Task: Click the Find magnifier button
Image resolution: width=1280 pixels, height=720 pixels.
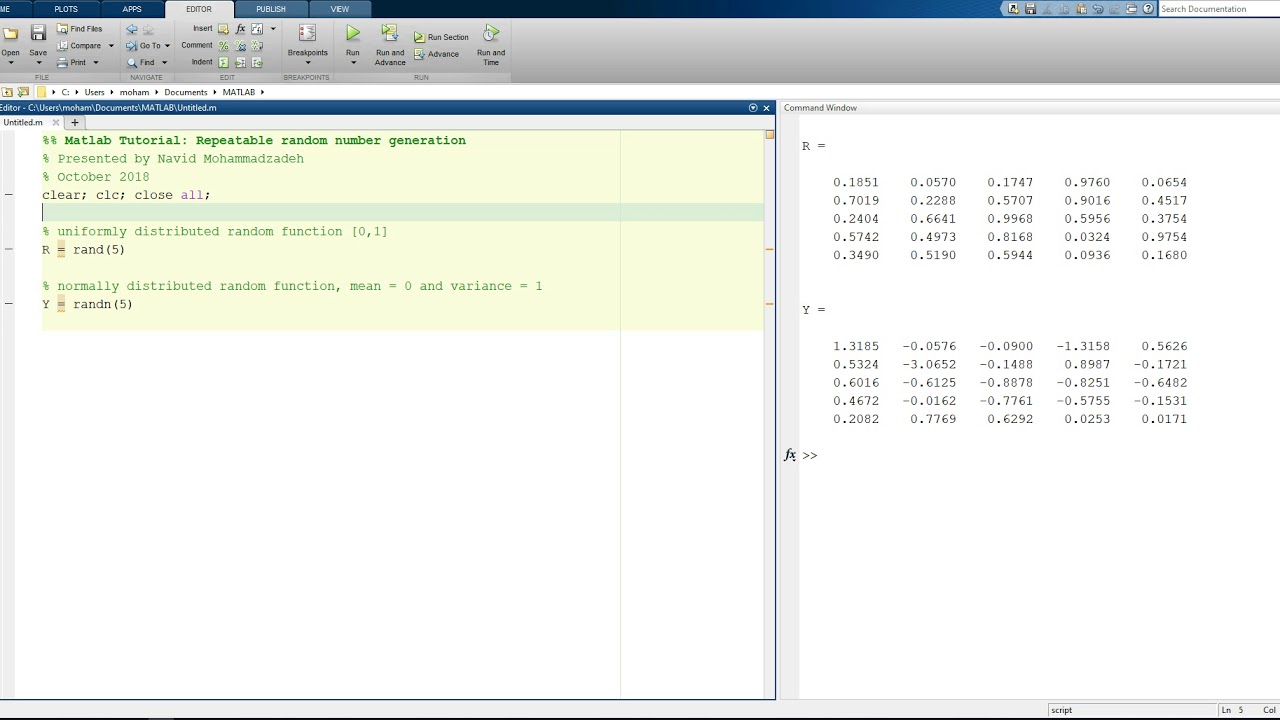Action: (x=141, y=62)
